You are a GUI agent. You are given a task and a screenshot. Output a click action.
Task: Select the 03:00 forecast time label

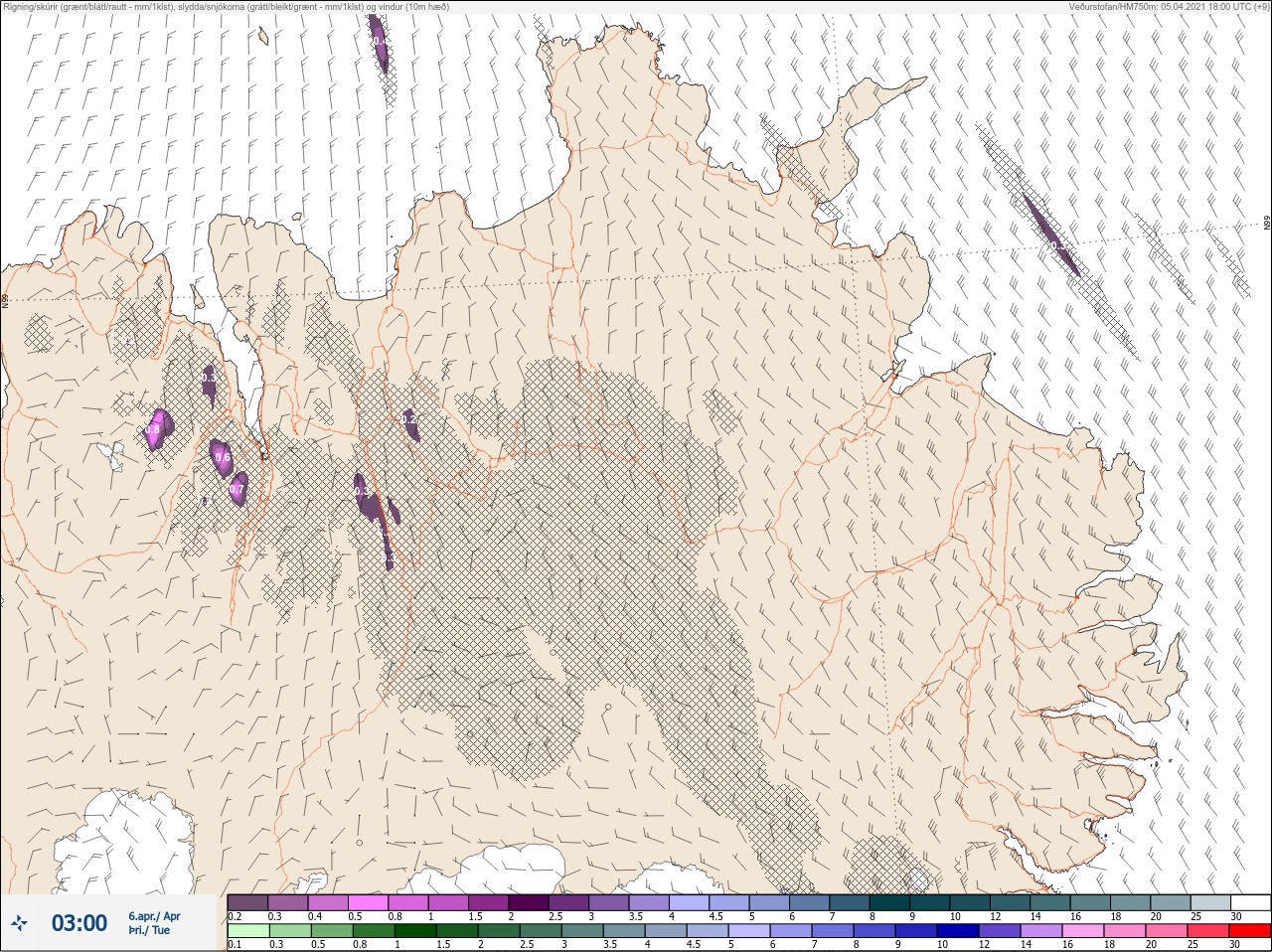coord(79,924)
